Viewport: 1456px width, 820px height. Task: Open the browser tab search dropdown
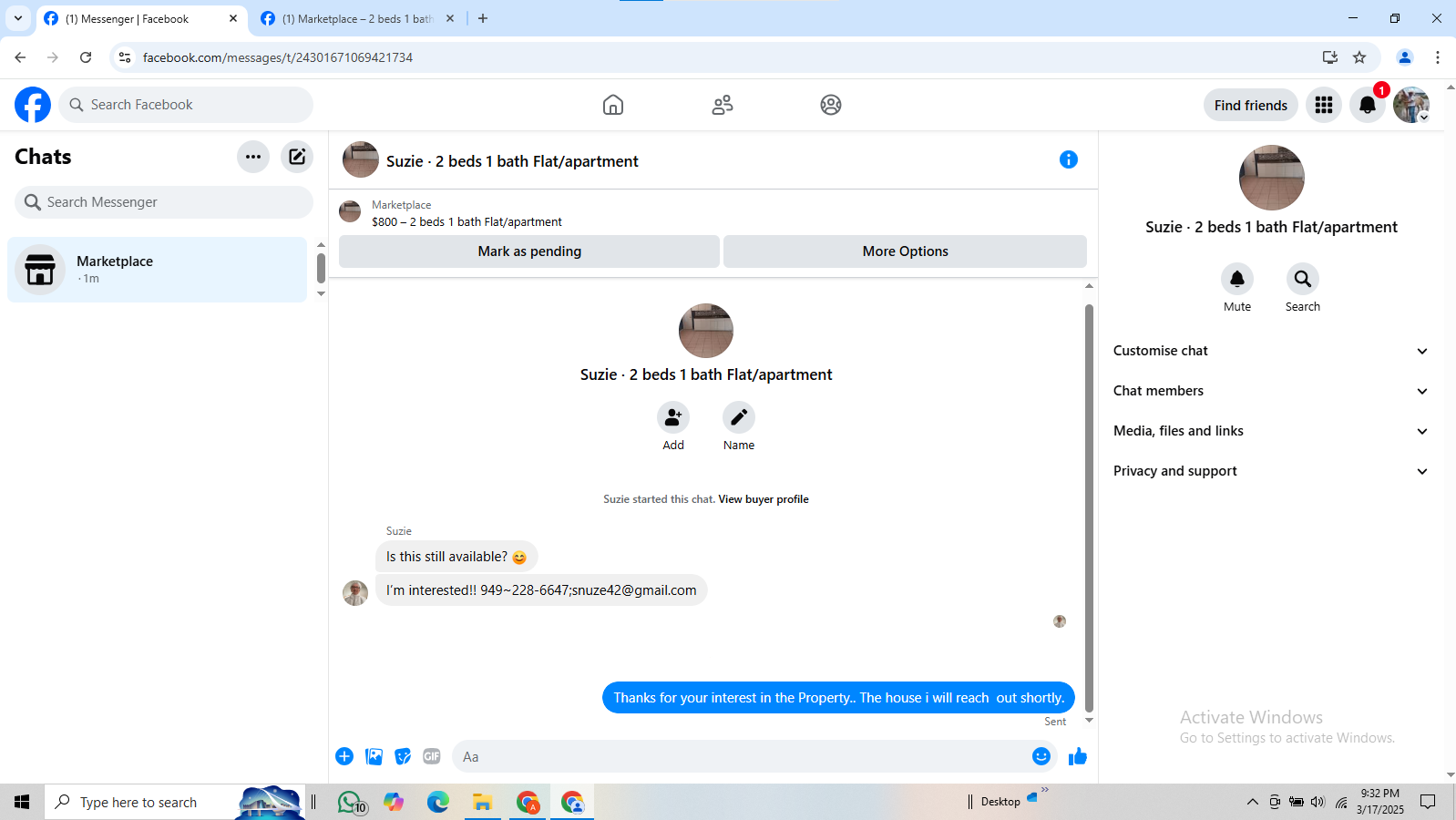point(18,18)
